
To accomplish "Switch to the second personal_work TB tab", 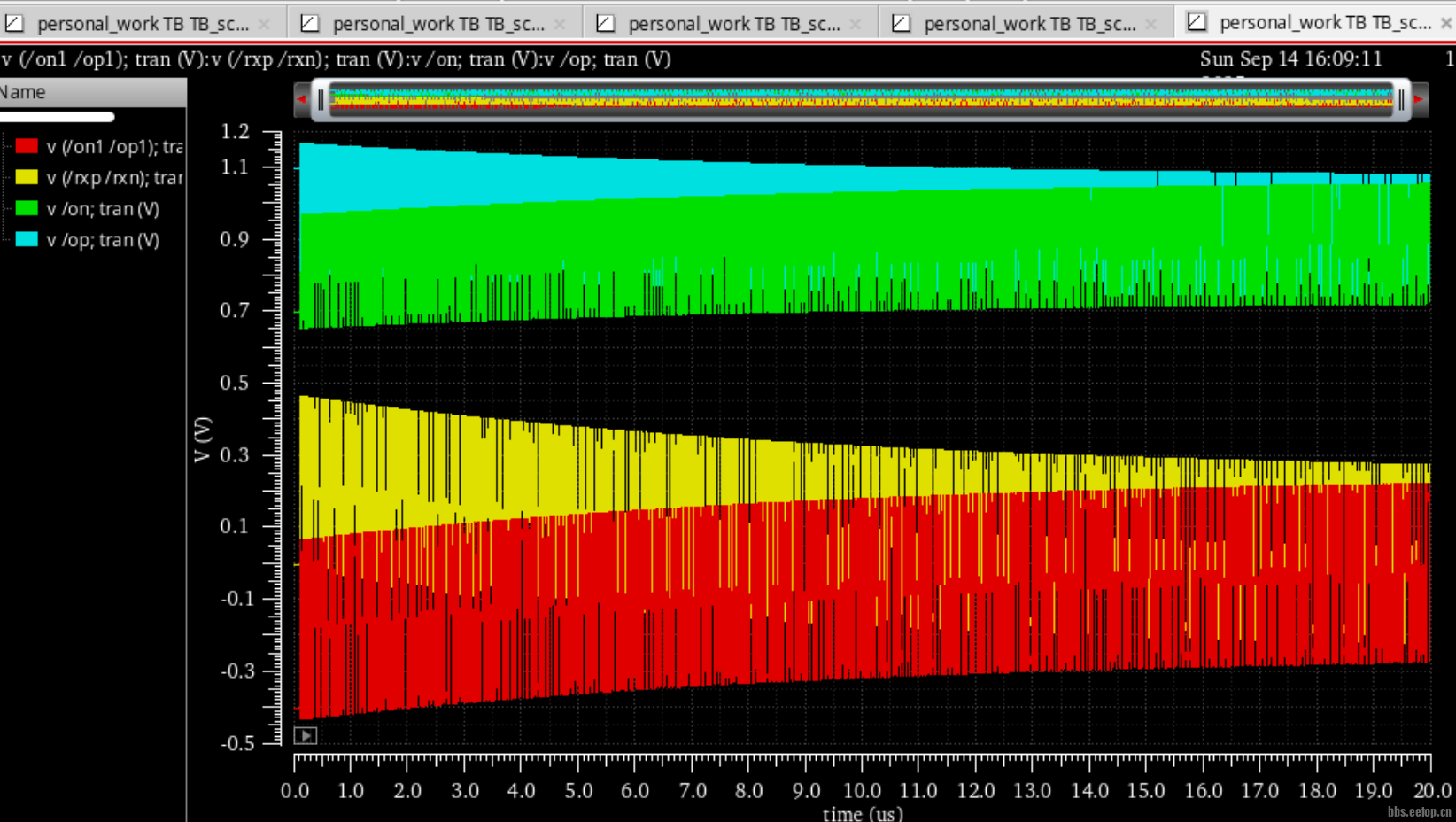I will pyautogui.click(x=438, y=24).
